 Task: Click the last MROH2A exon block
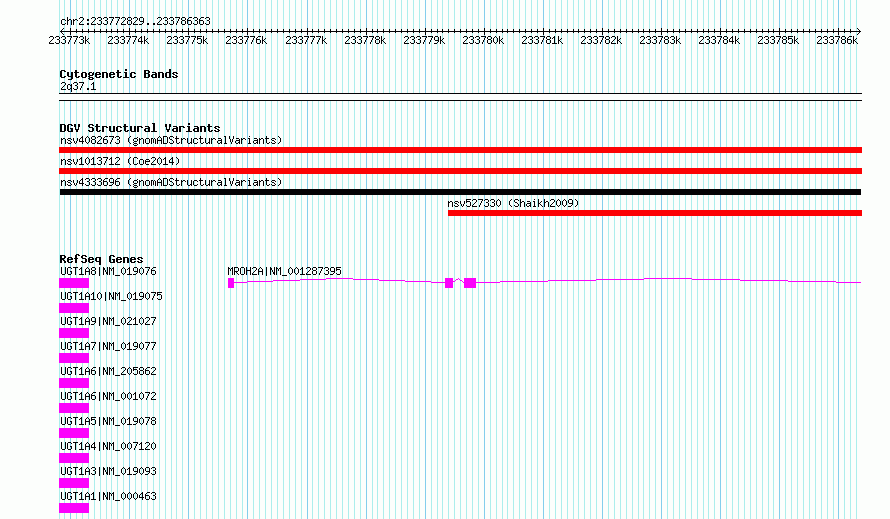pyautogui.click(x=470, y=283)
